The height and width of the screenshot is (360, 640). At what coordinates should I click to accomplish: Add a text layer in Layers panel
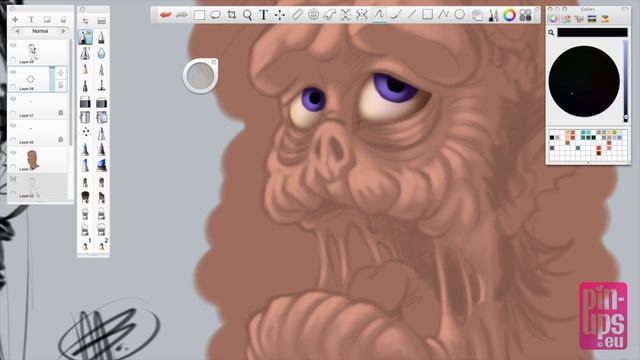coord(31,20)
